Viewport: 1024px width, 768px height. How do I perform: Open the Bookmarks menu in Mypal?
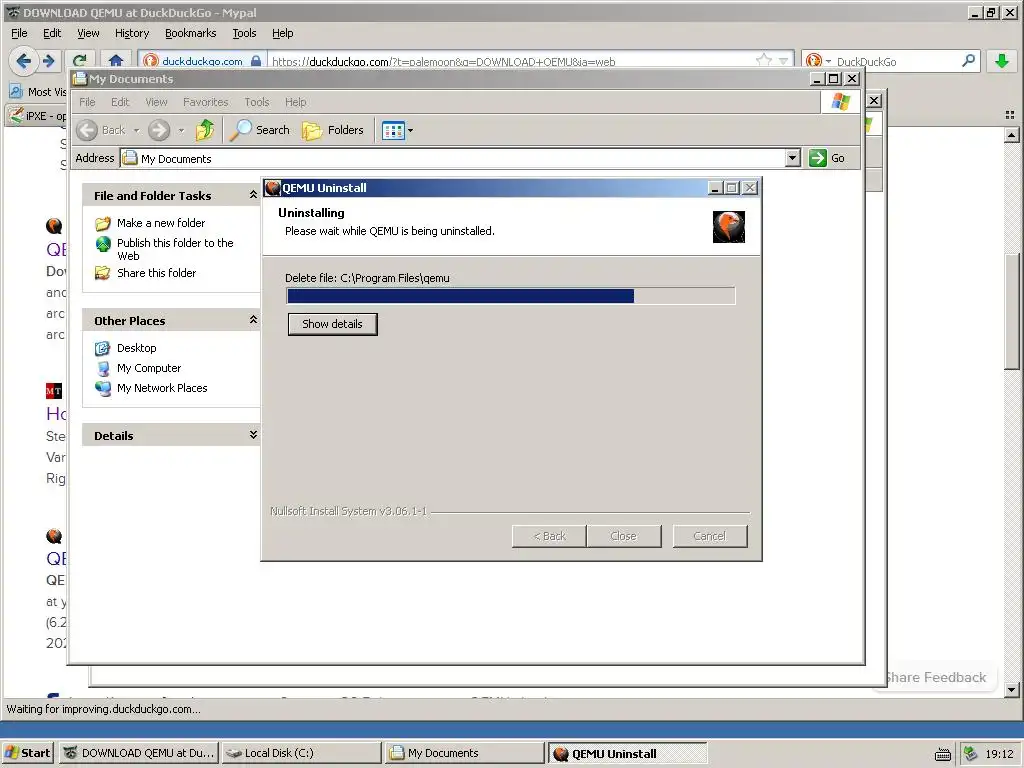190,33
